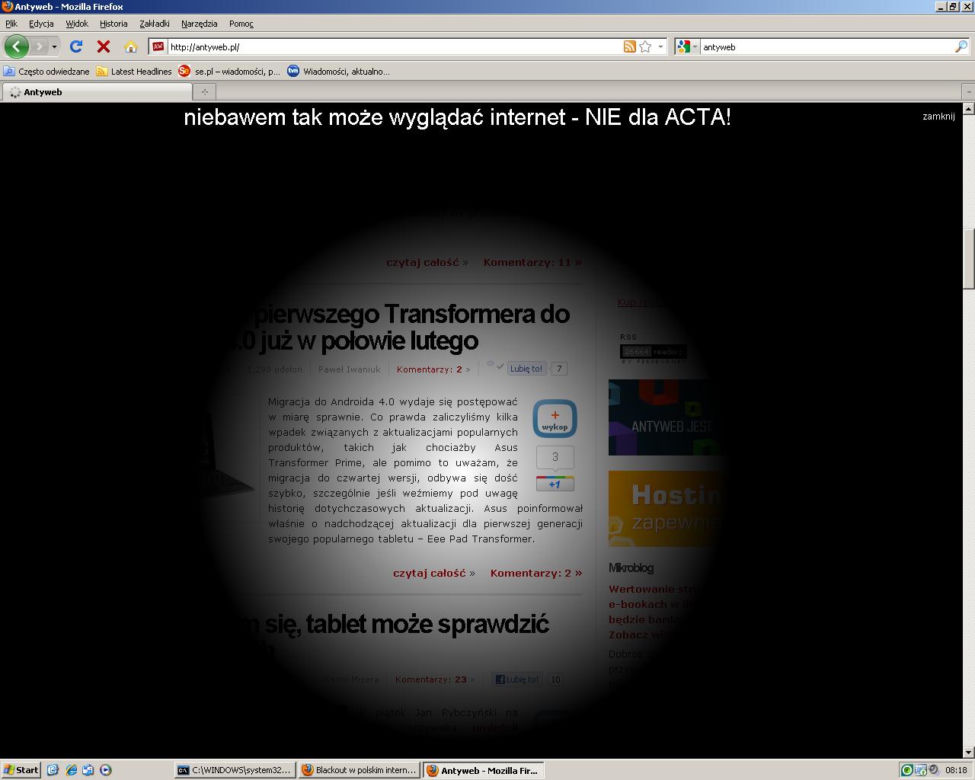Click the Show Desktop Quick Launch icon
The image size is (975, 780).
click(53, 770)
